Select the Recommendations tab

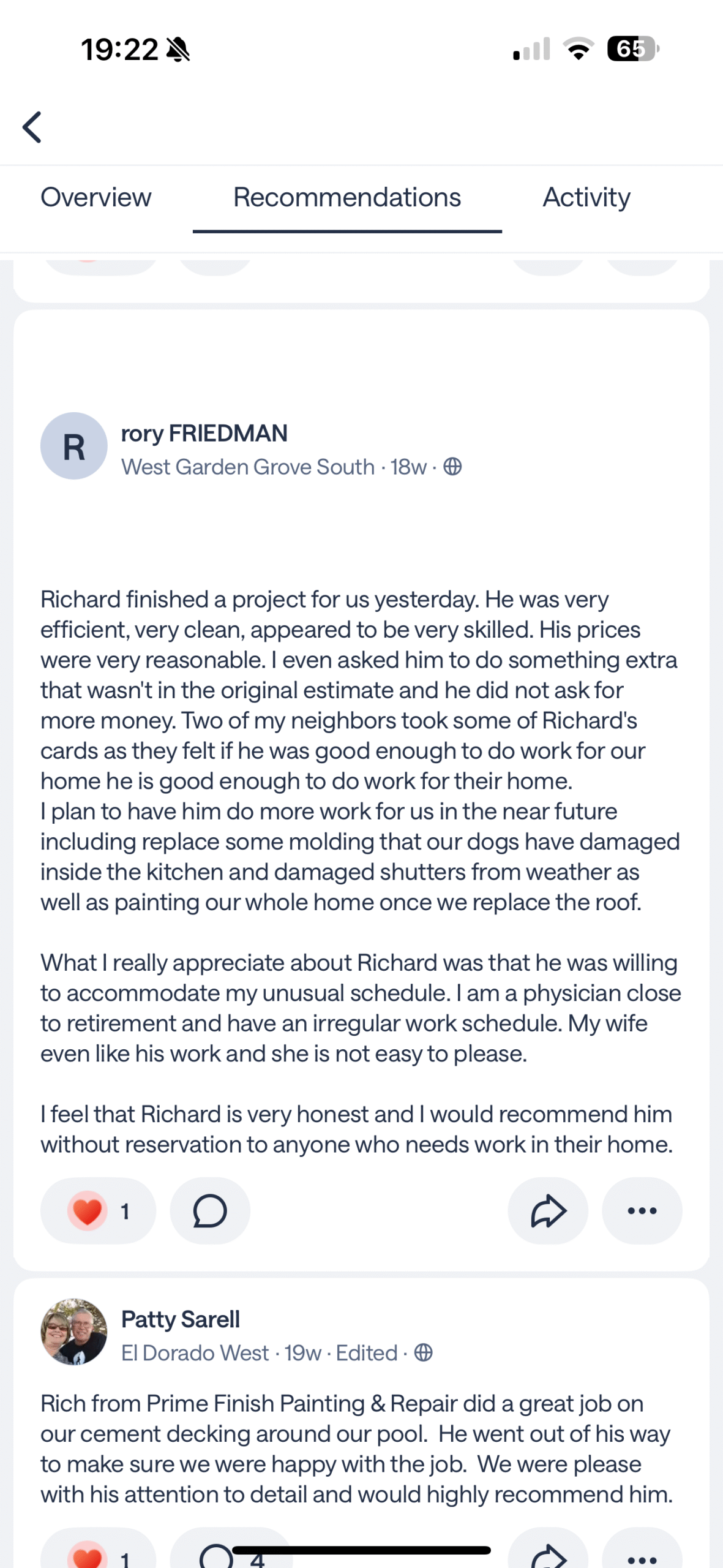tap(347, 198)
